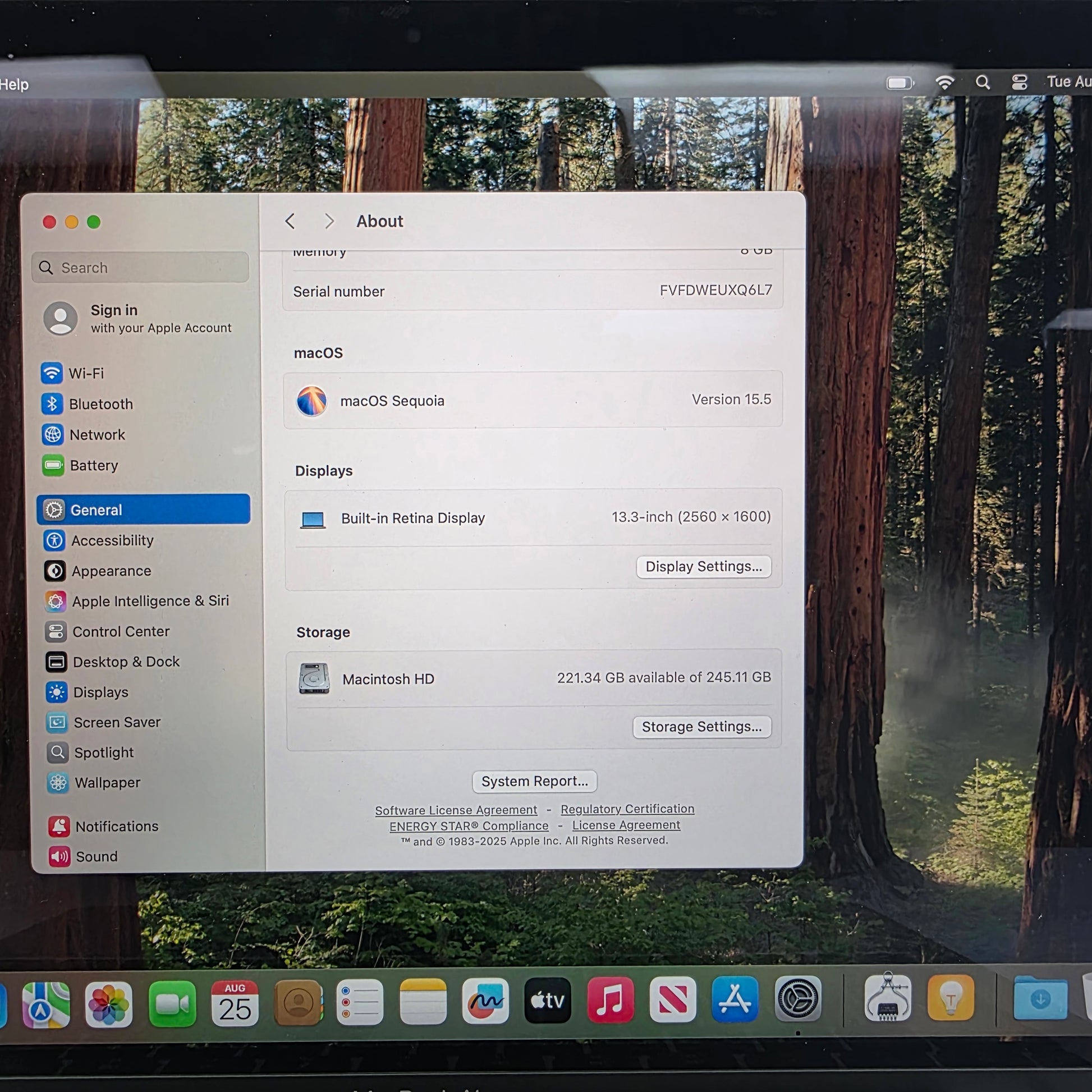1092x1092 pixels.
Task: Open the Help menu
Action: point(14,84)
